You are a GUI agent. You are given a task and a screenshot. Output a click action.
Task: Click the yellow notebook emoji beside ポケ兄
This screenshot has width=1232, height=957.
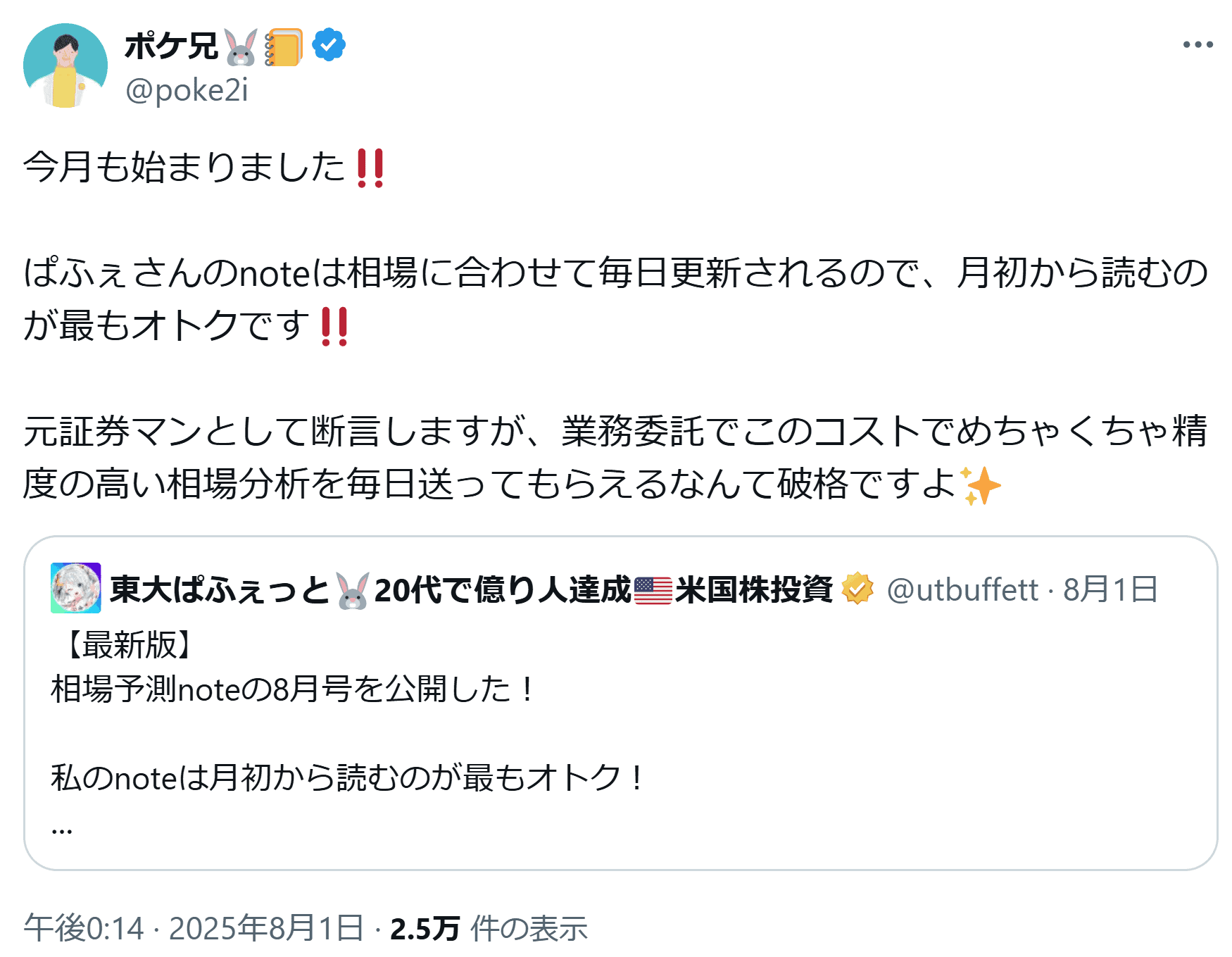pos(284,47)
